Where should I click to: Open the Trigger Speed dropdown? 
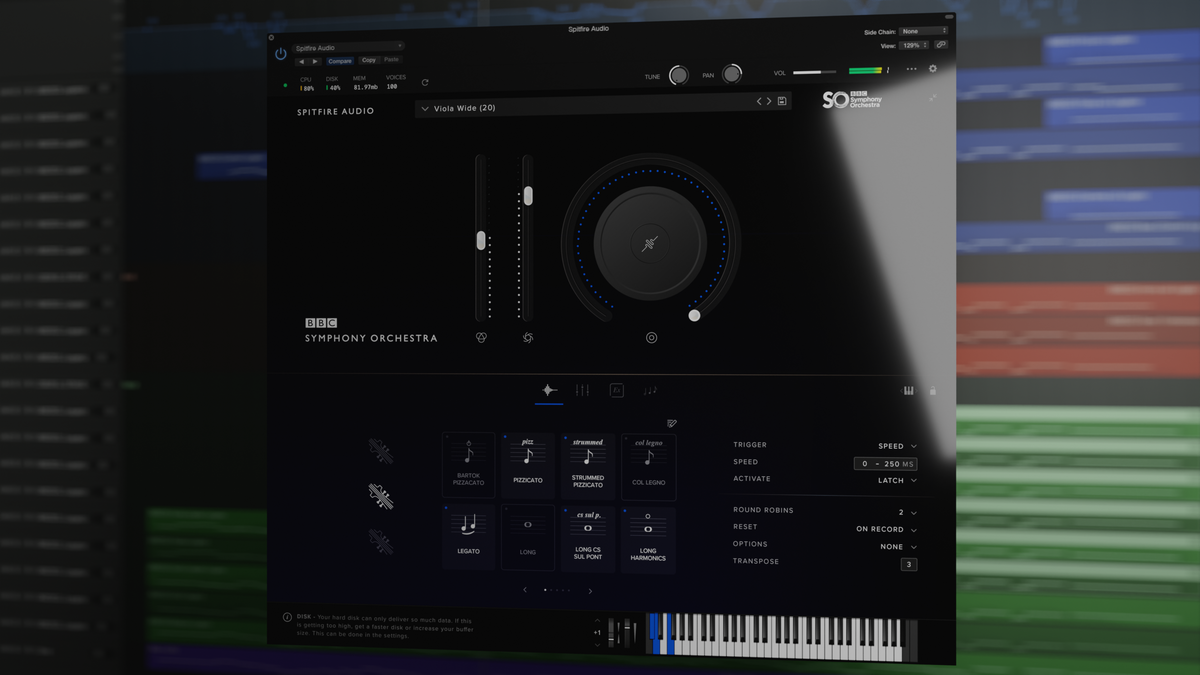897,446
